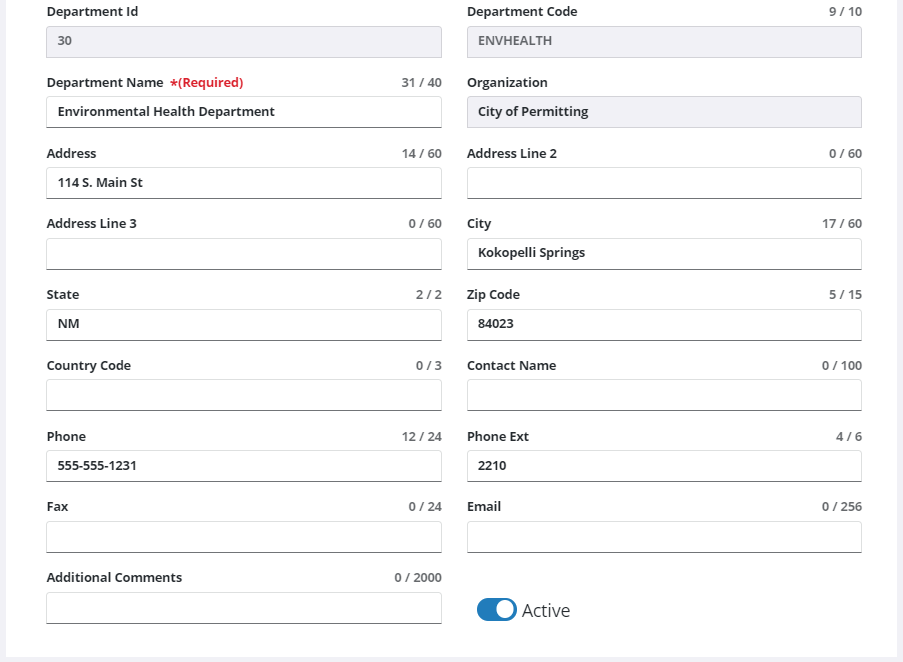The image size is (903, 662).
Task: Click the empty Address Line 2 field
Action: [663, 183]
